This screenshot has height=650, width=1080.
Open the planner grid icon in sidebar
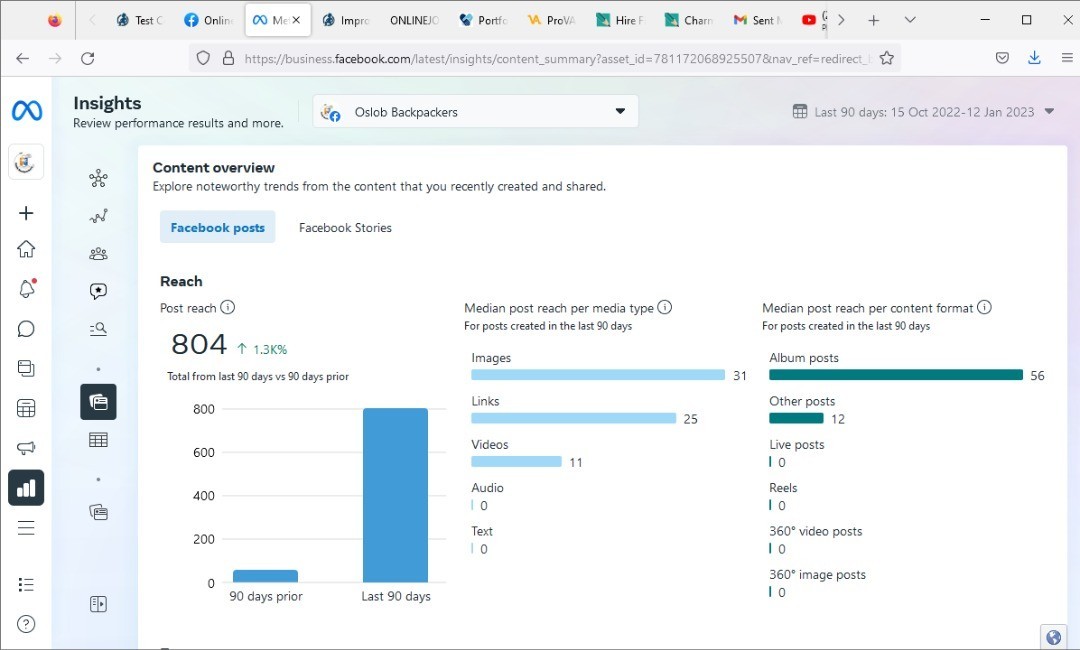tap(25, 408)
